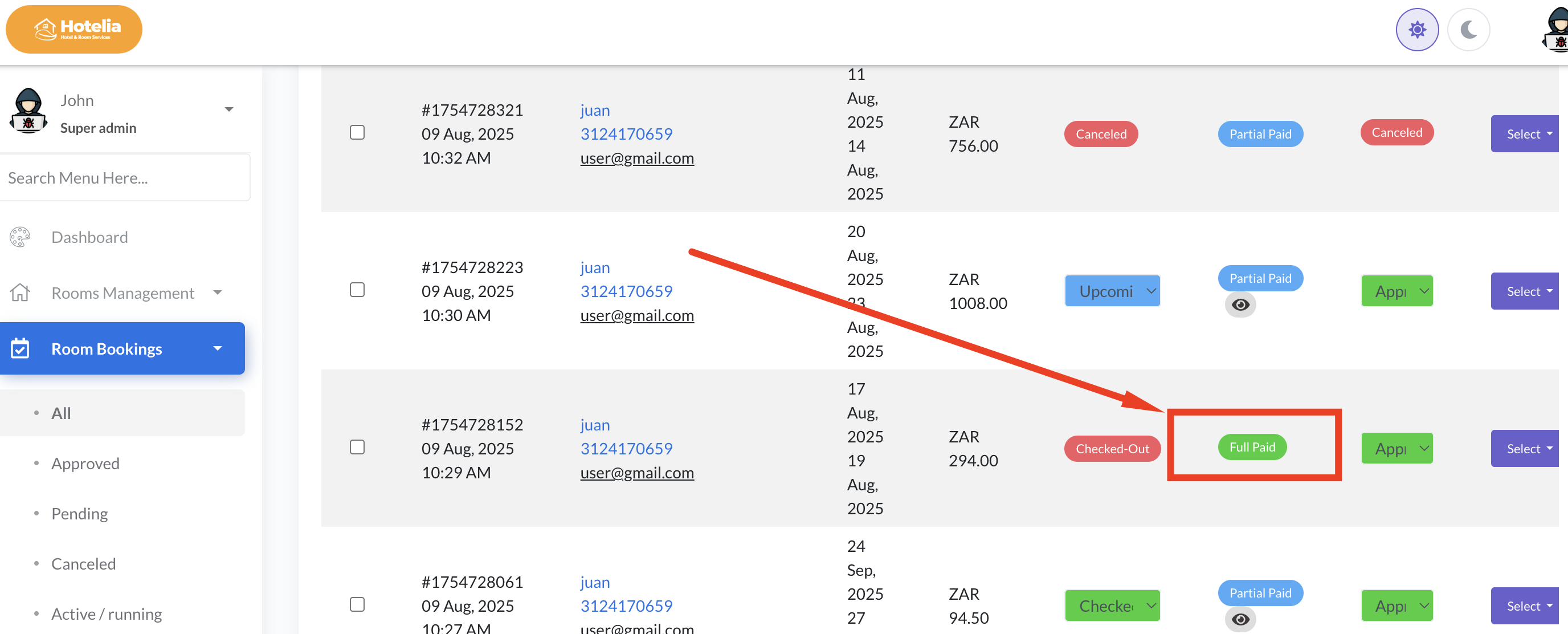Open juan's profile for booking #1754728152
This screenshot has width=1568, height=634.
595,425
